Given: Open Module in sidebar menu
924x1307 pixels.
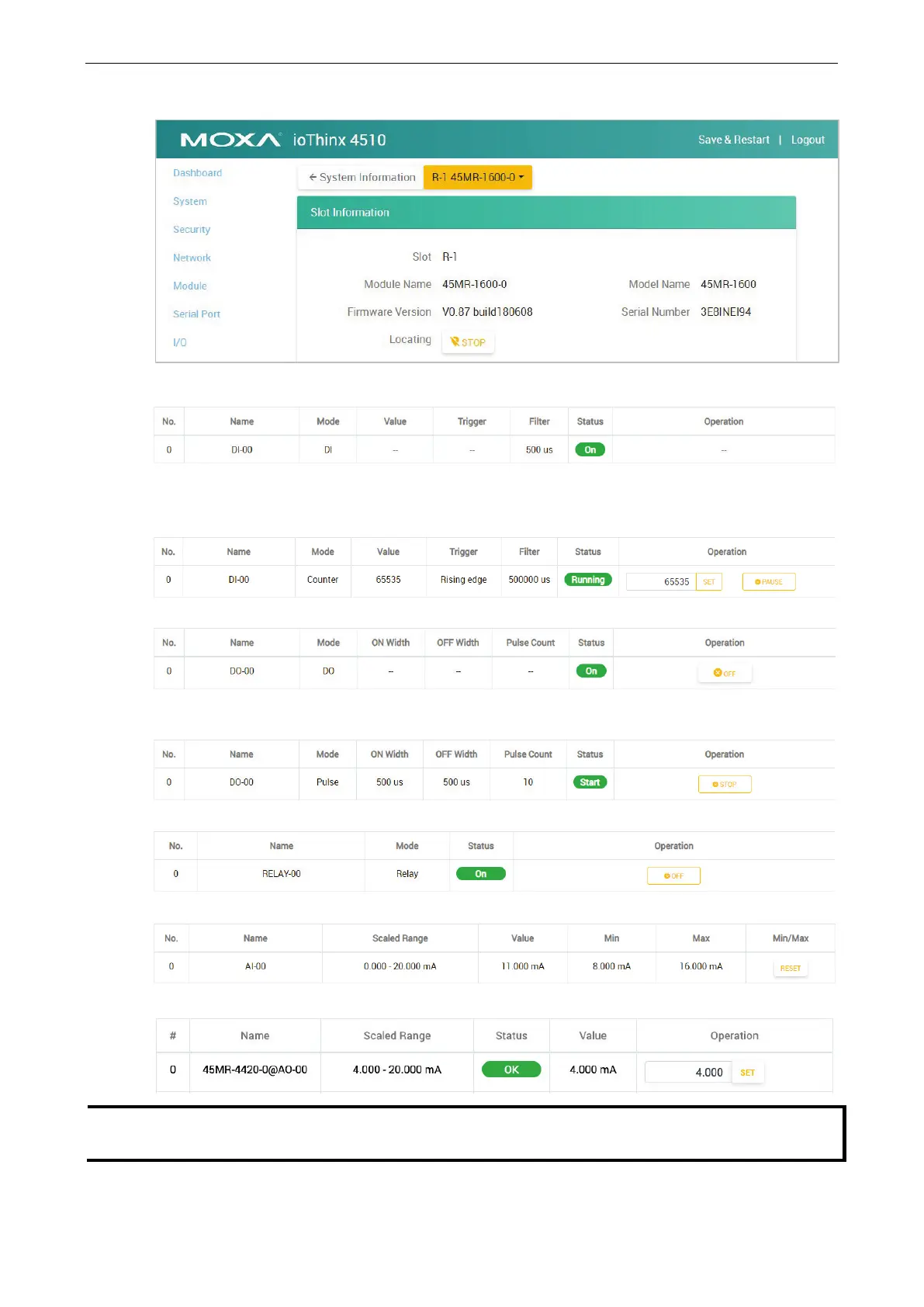Looking at the screenshot, I should [190, 286].
